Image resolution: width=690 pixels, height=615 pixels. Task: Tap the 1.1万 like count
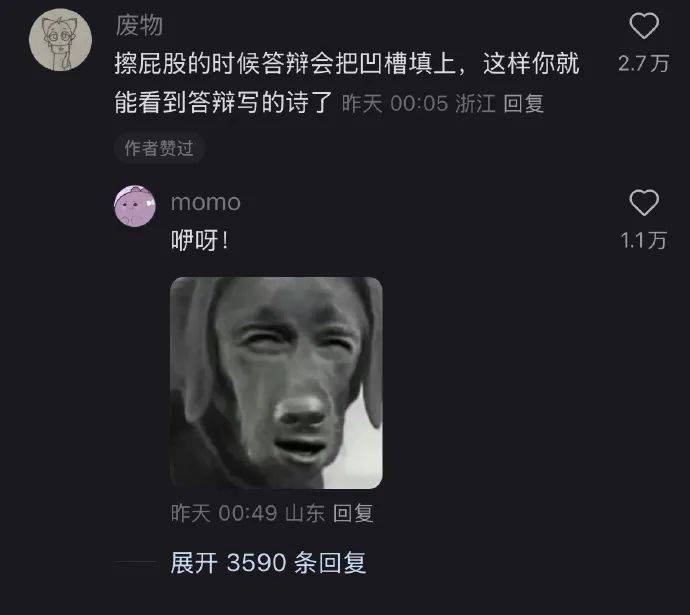(x=644, y=241)
